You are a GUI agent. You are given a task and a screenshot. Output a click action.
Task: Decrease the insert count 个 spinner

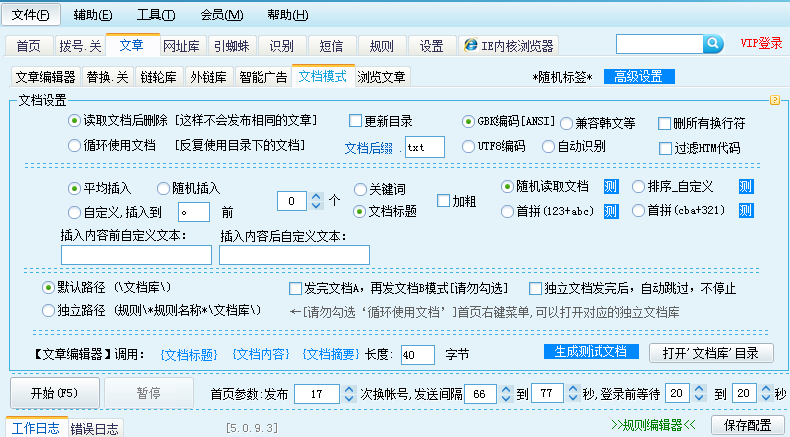[x=316, y=206]
